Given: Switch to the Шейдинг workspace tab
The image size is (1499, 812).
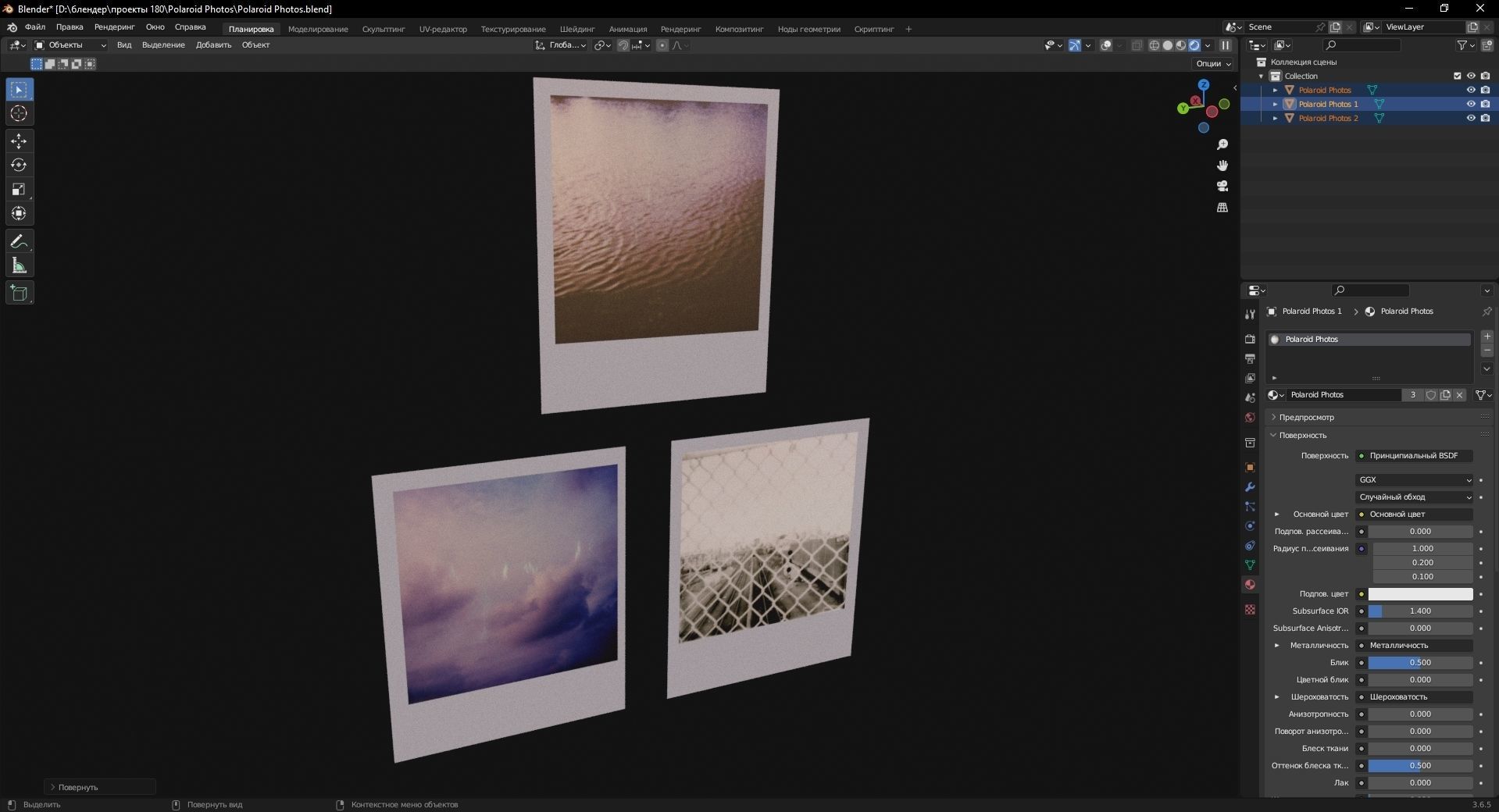Looking at the screenshot, I should click(577, 29).
